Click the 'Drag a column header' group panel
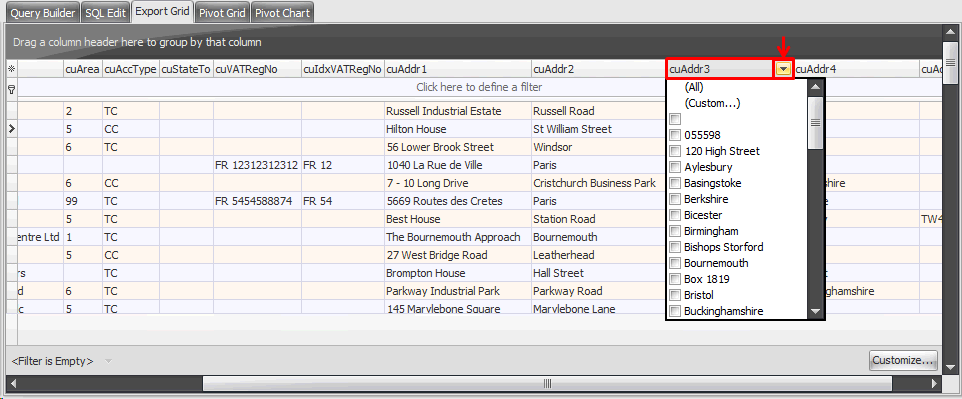Screen dimensions: 962x399 [474, 42]
